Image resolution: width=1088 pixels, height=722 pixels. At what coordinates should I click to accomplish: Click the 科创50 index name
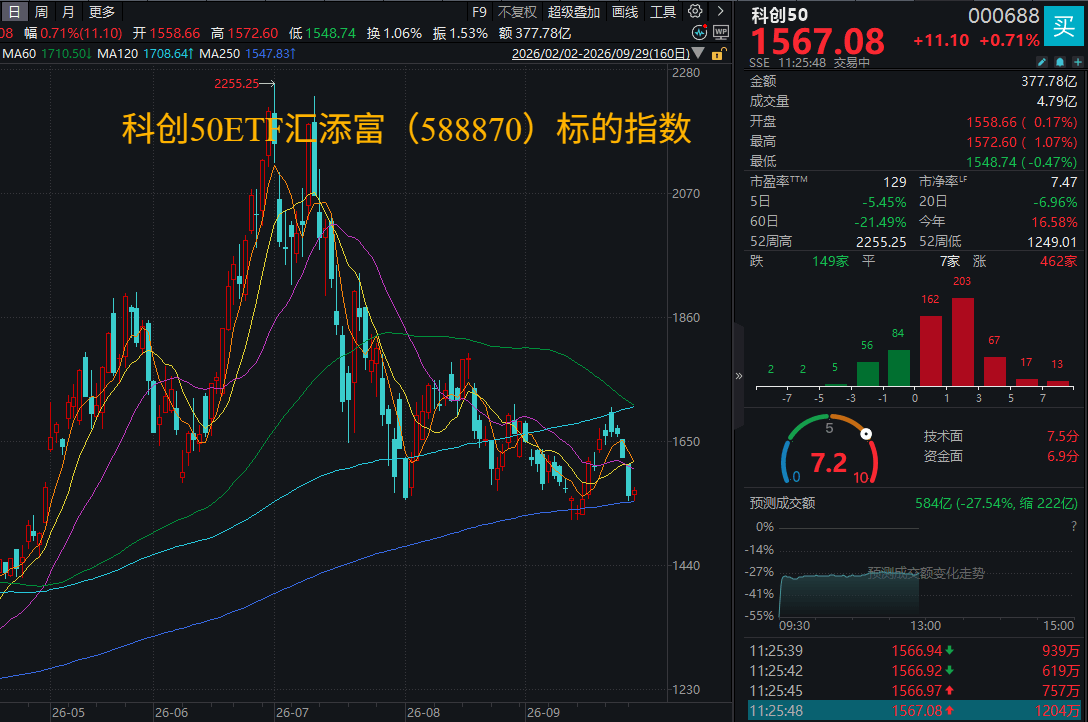tap(779, 15)
